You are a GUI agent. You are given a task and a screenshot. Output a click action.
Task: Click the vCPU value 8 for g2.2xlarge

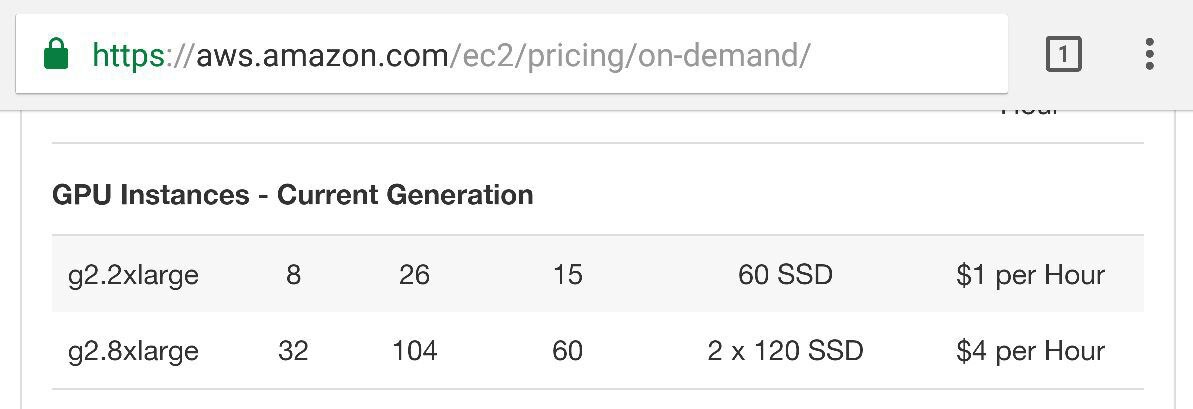293,274
